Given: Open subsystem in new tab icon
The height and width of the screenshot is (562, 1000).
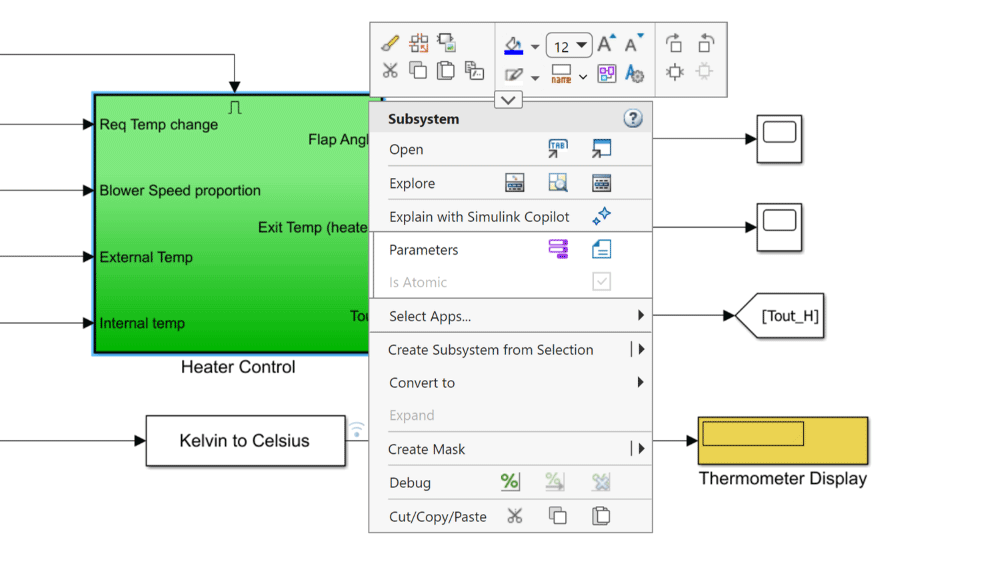Looking at the screenshot, I should point(558,149).
